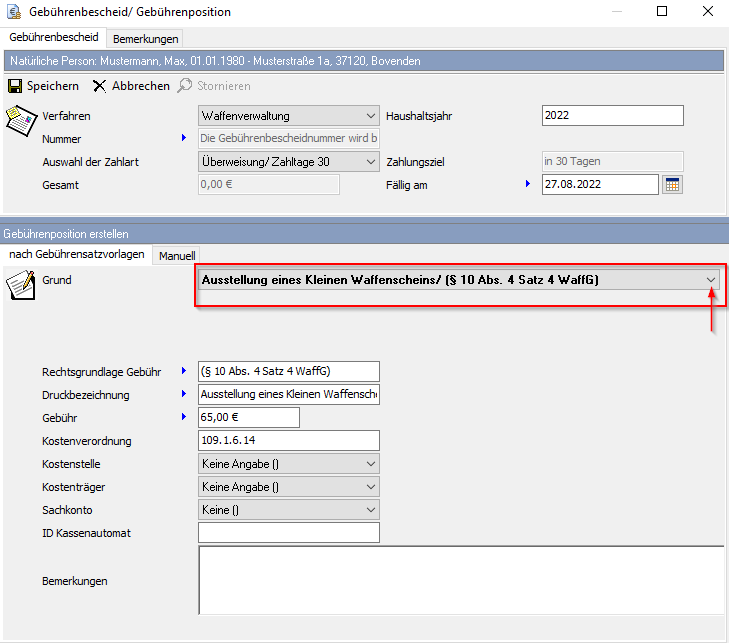The height and width of the screenshot is (643, 729).
Task: Click the Grund notepad pencil icon
Action: coord(21,284)
